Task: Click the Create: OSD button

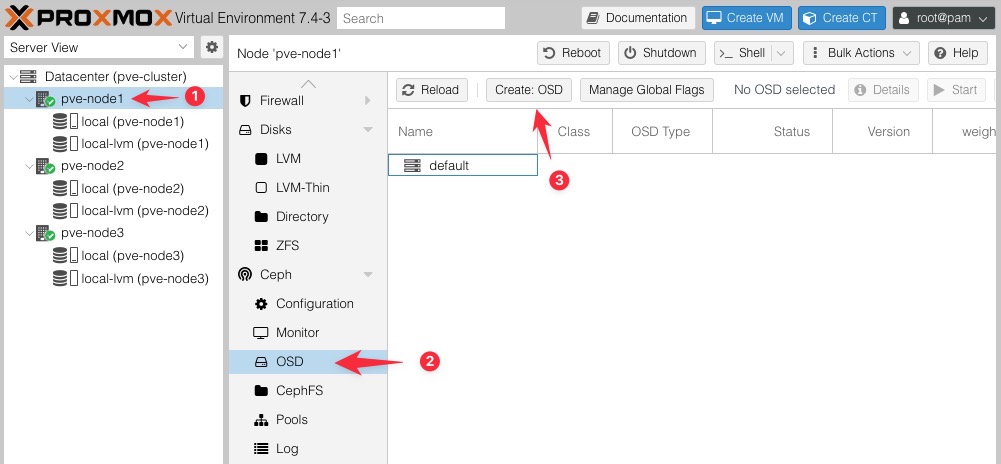Action: [529, 90]
